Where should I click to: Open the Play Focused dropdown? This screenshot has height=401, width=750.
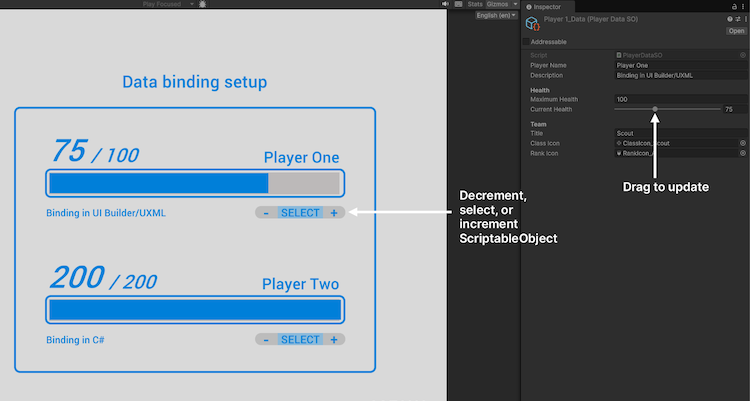click(x=166, y=5)
